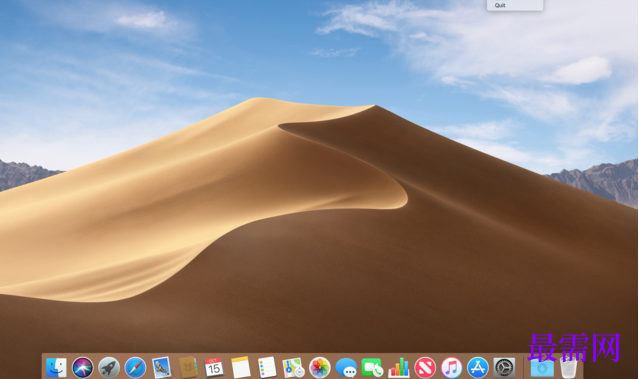639x379 pixels.
Task: Open News red icon in Dock
Action: click(x=425, y=368)
